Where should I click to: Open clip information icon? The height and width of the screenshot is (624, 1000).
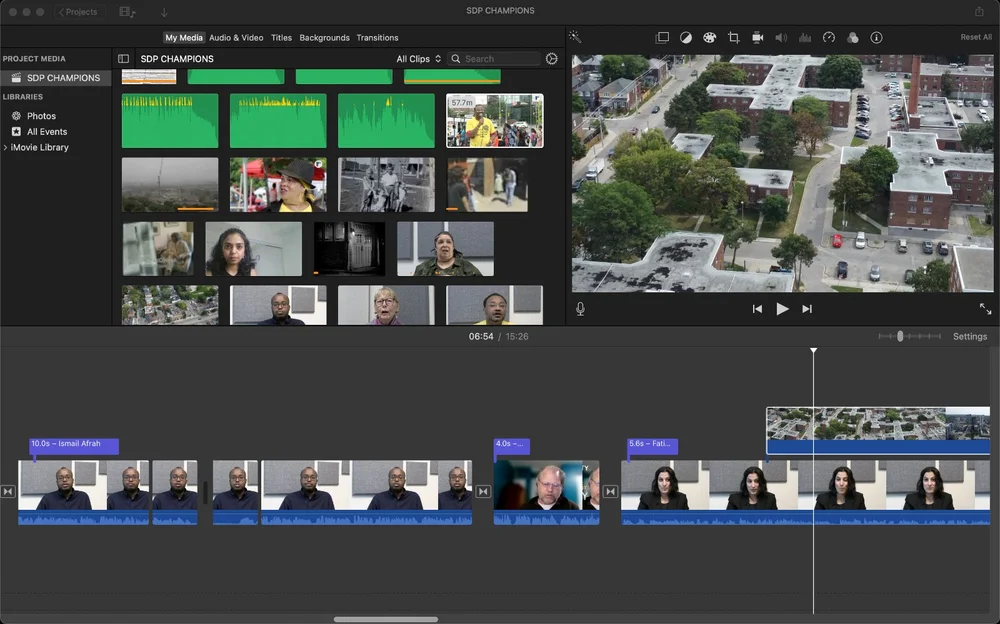[x=876, y=38]
